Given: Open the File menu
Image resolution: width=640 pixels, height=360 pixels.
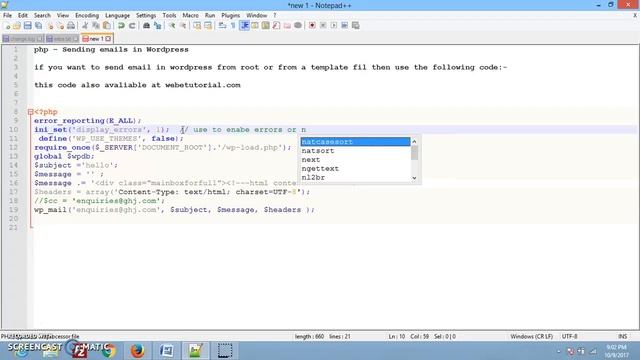Looking at the screenshot, I should pyautogui.click(x=7, y=16).
